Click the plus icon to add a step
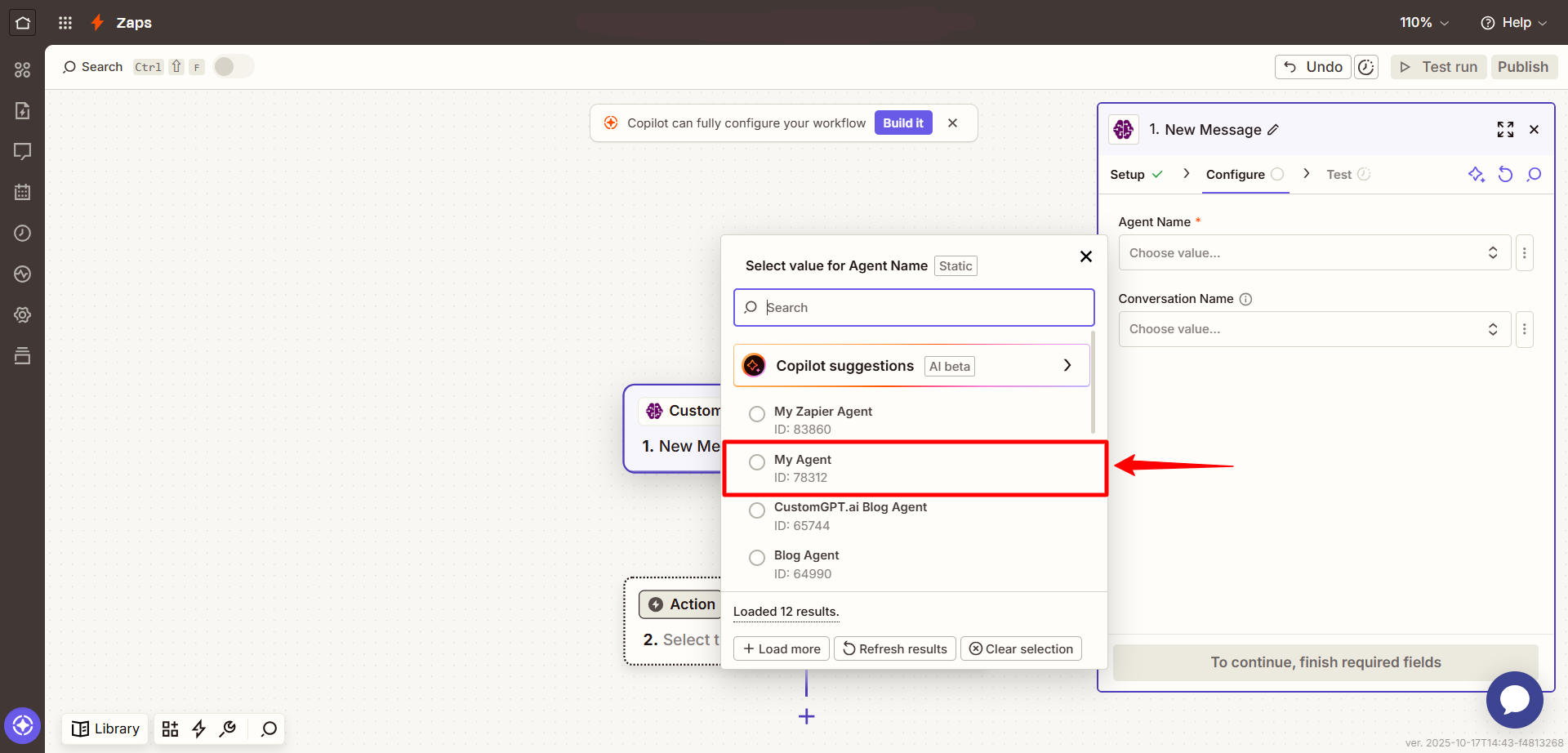This screenshot has width=1568, height=753. coord(806,716)
